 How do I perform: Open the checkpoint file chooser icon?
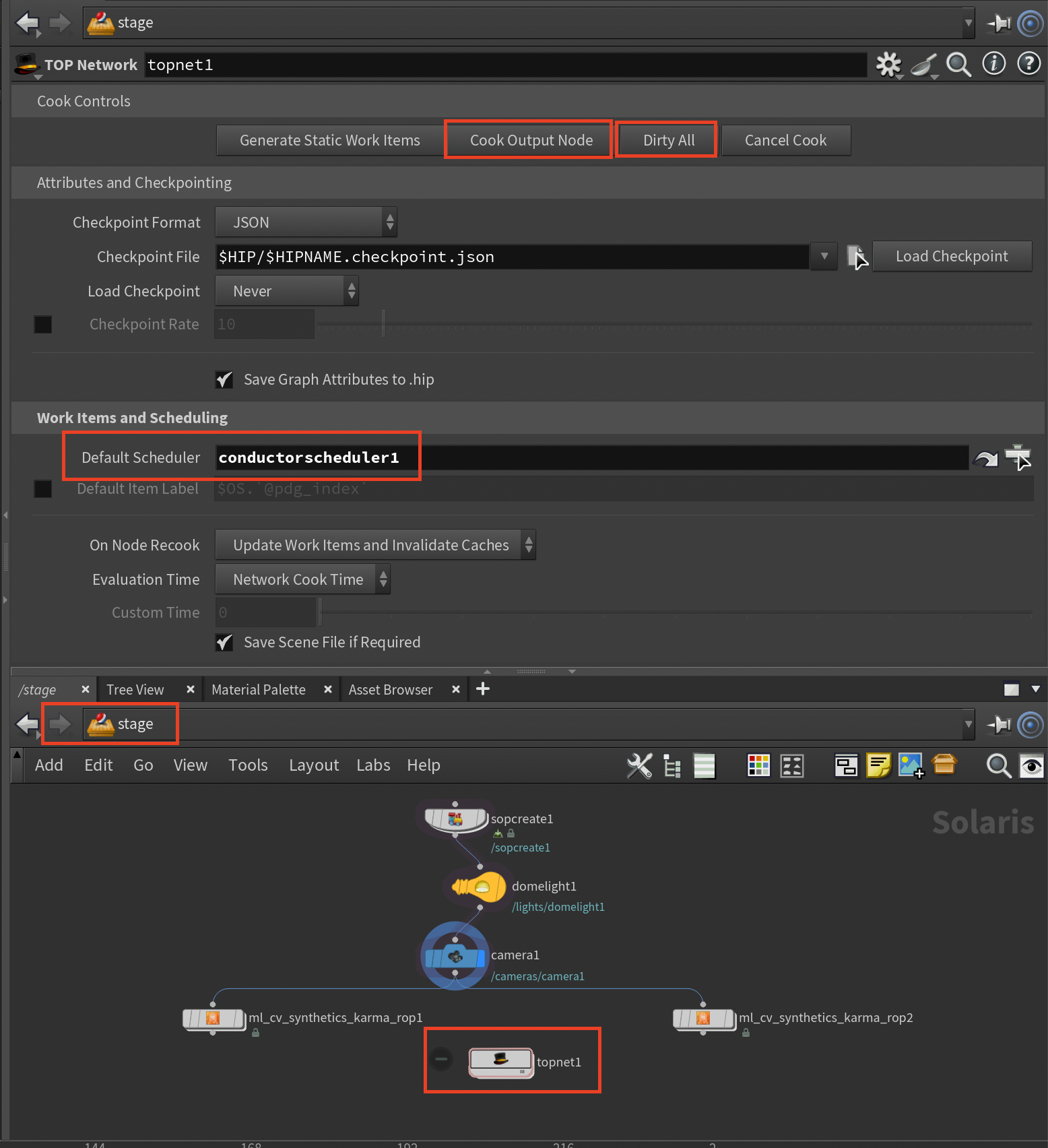[856, 257]
